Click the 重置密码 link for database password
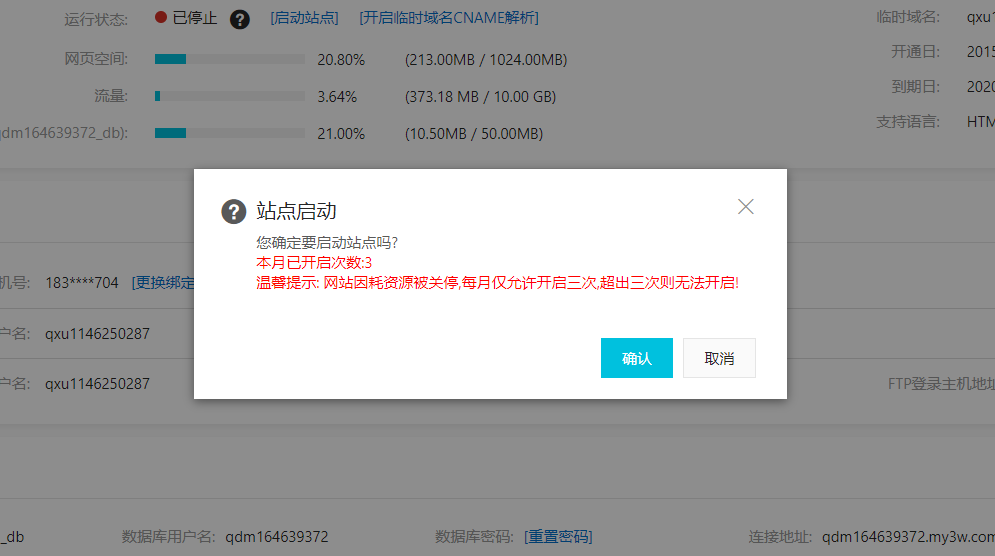Viewport: 995px width, 556px height. (x=558, y=537)
